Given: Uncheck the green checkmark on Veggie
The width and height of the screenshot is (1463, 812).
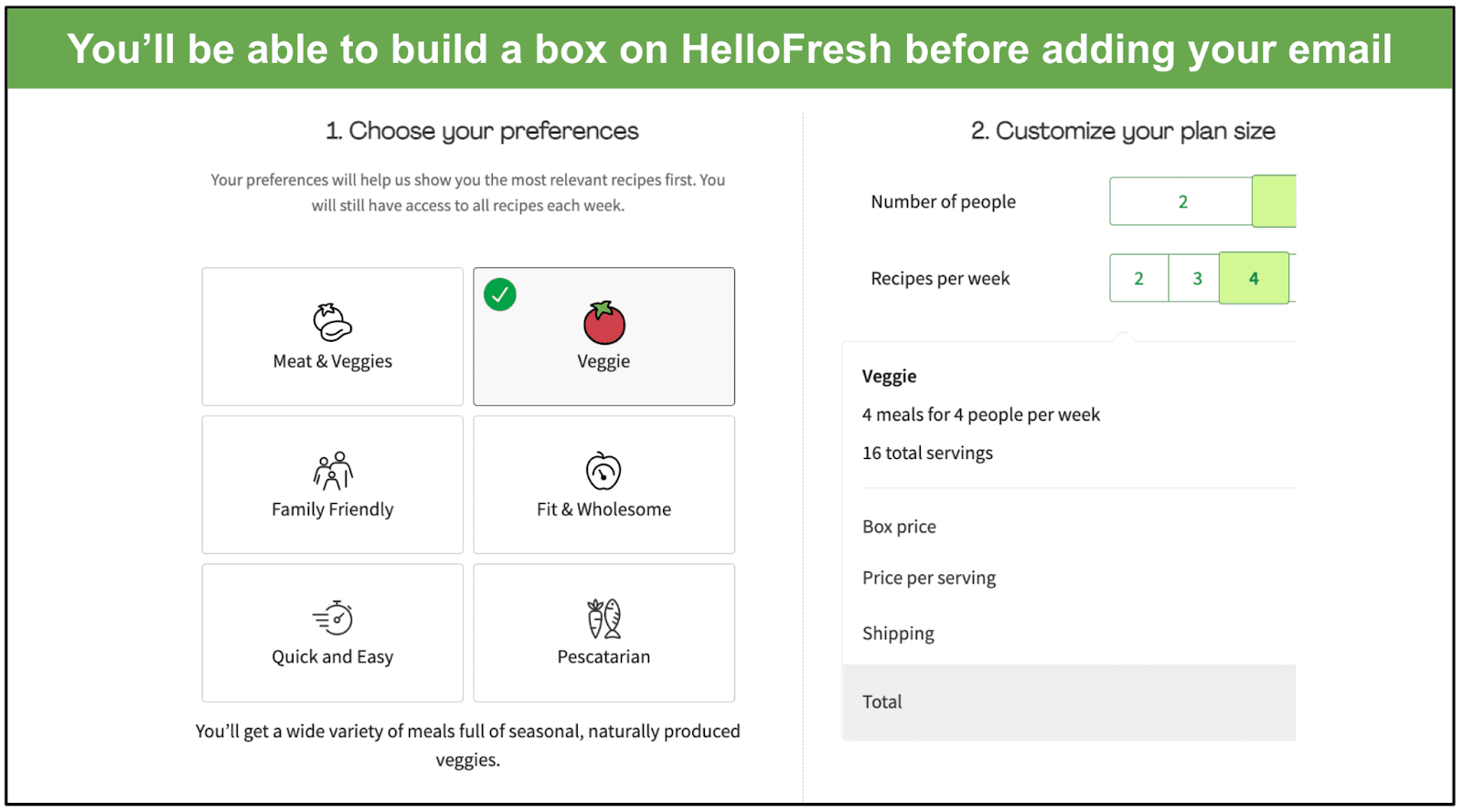Looking at the screenshot, I should pyautogui.click(x=500, y=294).
